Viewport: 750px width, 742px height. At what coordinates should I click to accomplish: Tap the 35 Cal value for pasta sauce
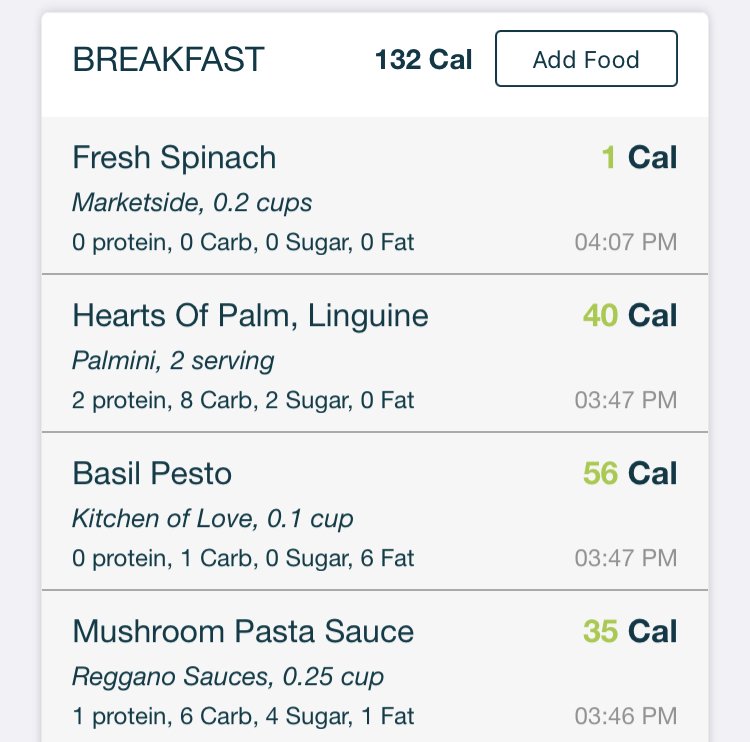pyautogui.click(x=630, y=631)
